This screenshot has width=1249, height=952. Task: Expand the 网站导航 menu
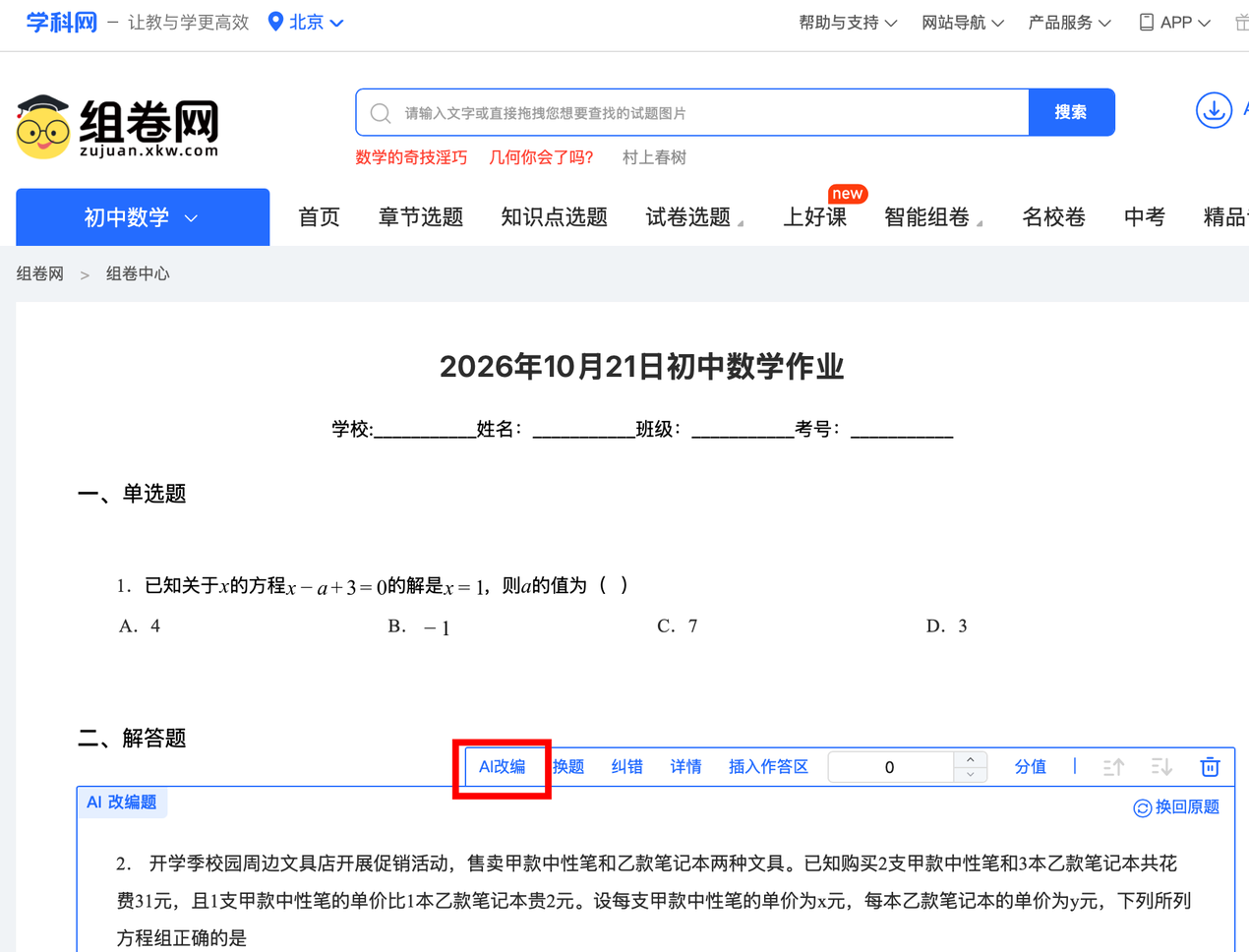pyautogui.click(x=962, y=22)
